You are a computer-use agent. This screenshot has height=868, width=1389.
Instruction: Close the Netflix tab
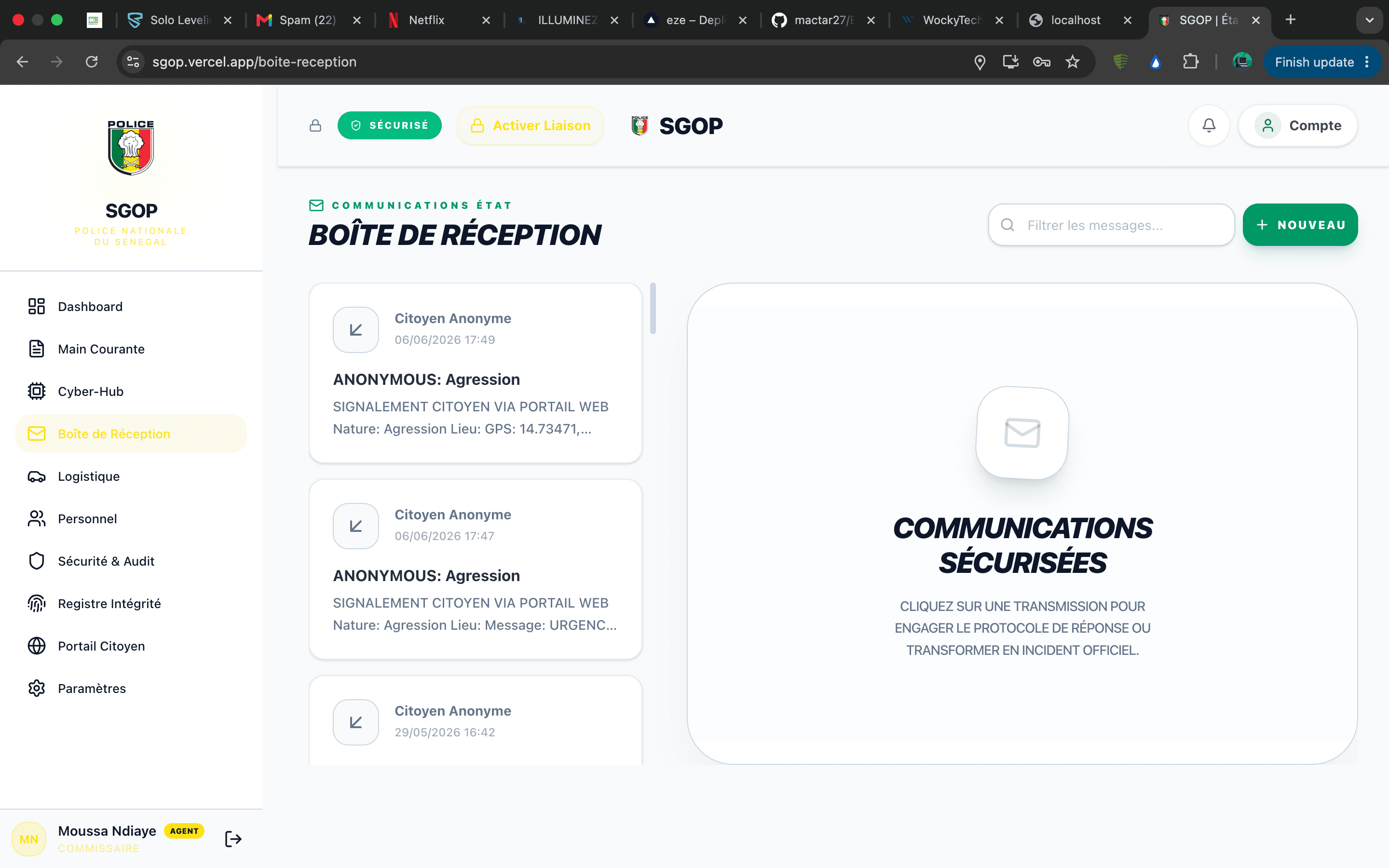tap(486, 20)
